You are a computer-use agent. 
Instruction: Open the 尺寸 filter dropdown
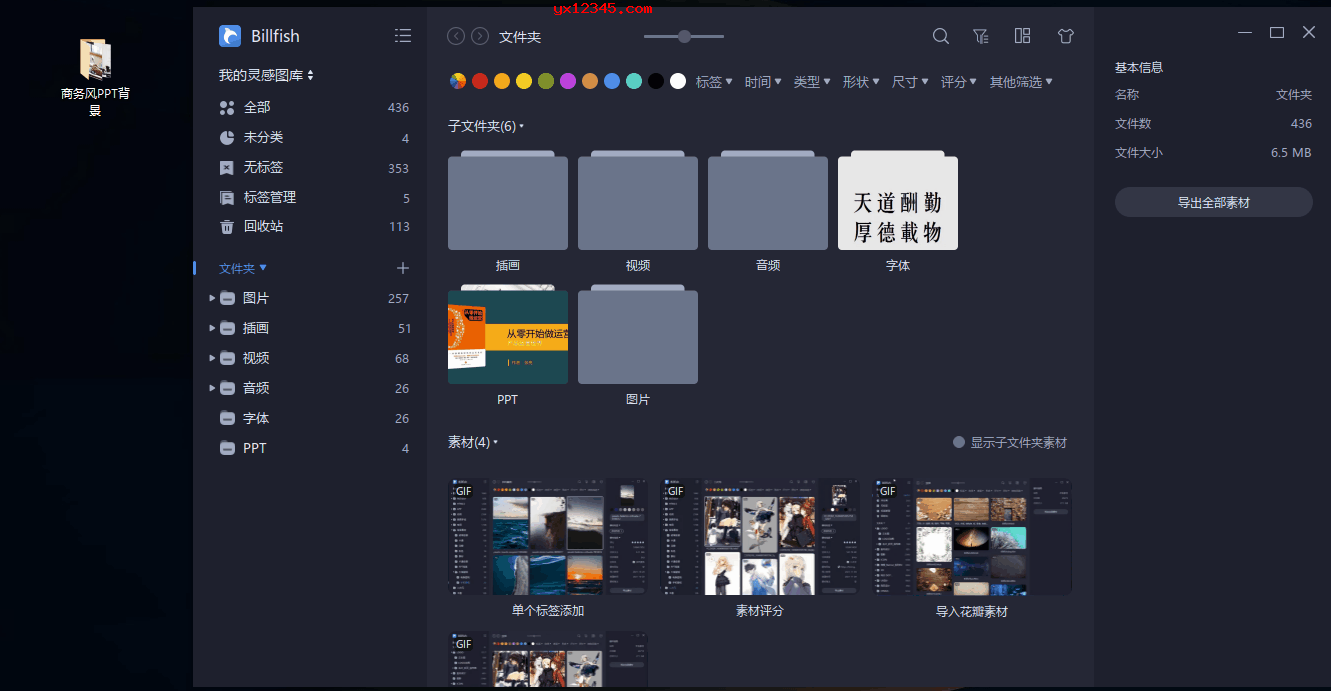[x=910, y=82]
